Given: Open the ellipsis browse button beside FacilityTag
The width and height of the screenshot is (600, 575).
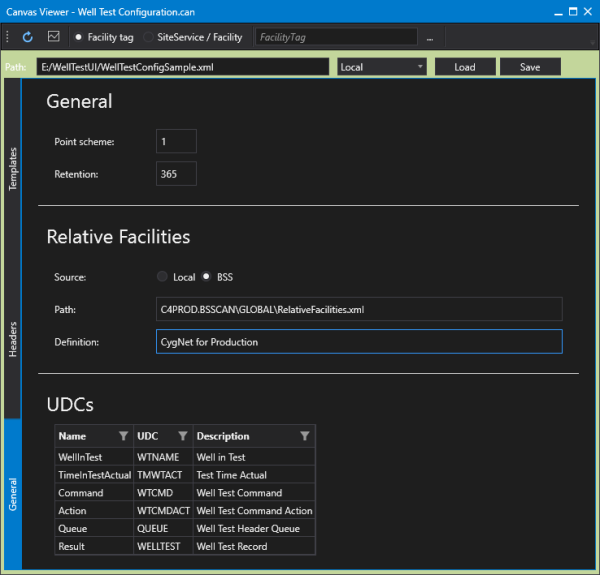Looking at the screenshot, I should (x=430, y=37).
